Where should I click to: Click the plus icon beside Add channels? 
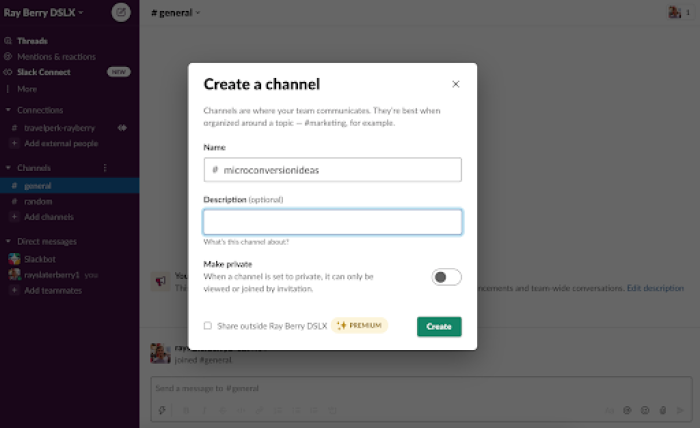pyautogui.click(x=14, y=217)
